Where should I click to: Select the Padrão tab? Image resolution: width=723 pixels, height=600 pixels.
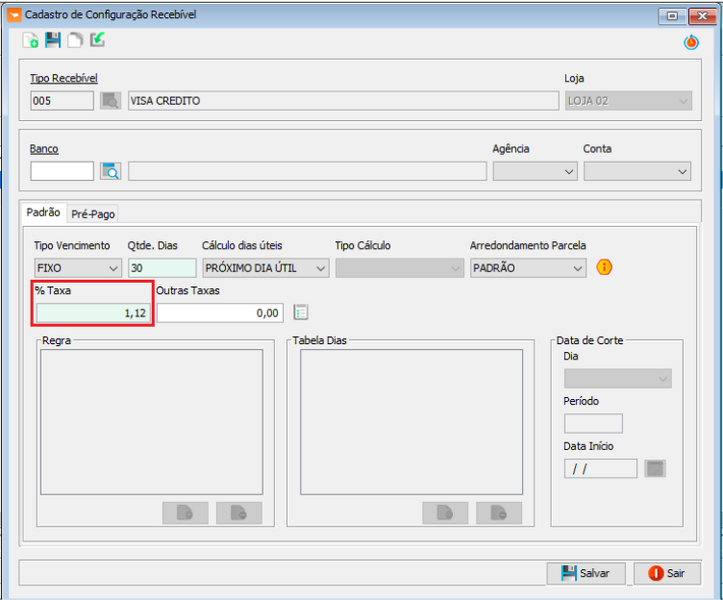point(43,213)
